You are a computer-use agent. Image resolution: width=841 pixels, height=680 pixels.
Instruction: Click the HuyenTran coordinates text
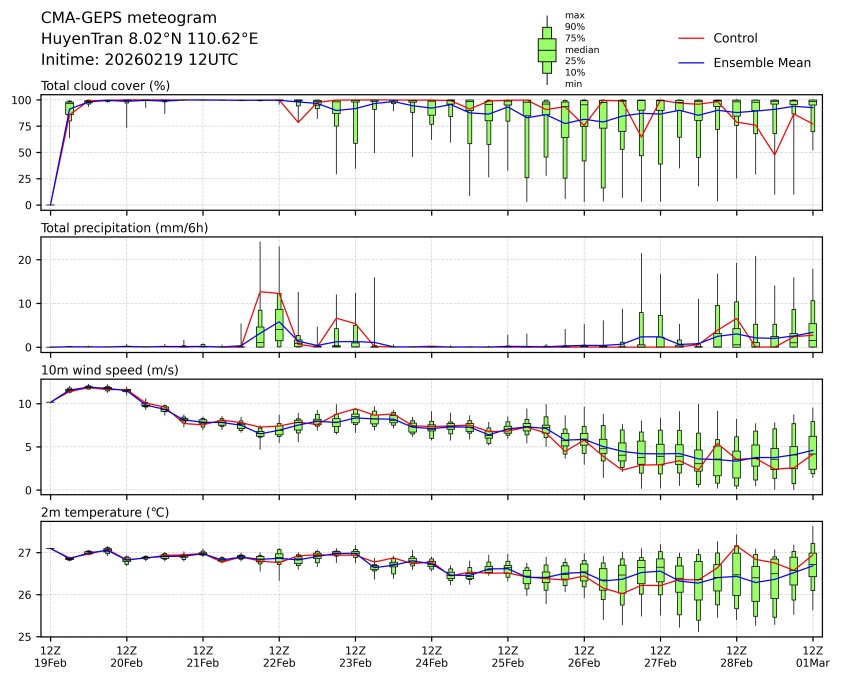[x=149, y=38]
